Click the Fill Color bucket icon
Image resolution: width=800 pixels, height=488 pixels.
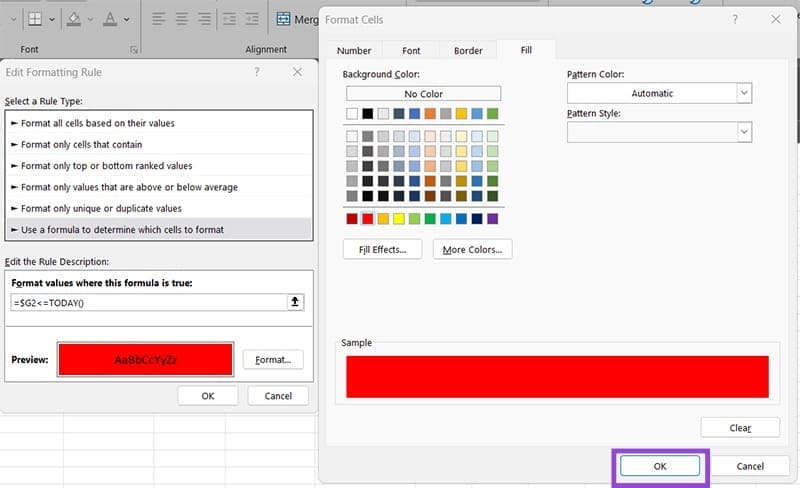(x=74, y=19)
